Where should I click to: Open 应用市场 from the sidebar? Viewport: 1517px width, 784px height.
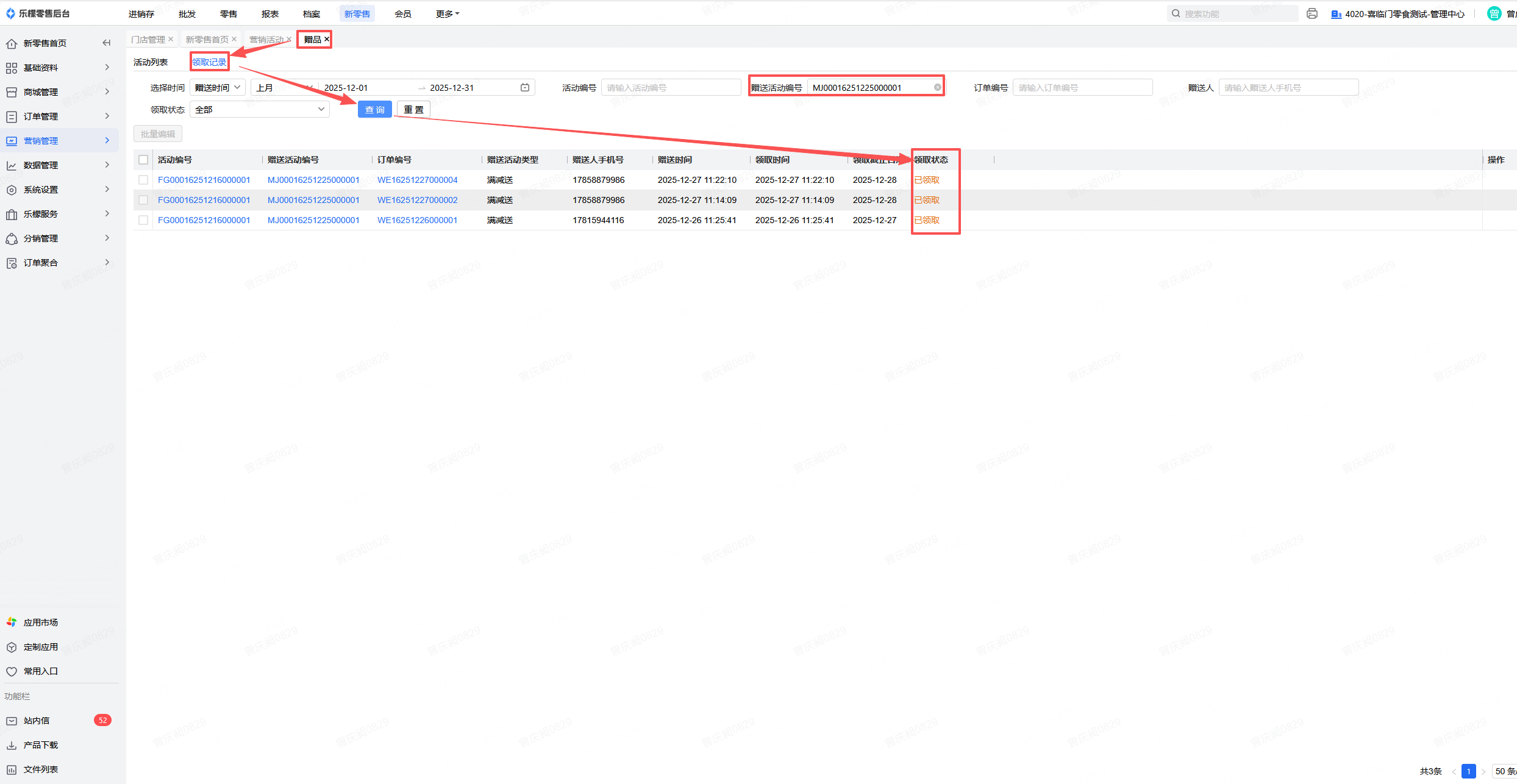click(x=40, y=622)
